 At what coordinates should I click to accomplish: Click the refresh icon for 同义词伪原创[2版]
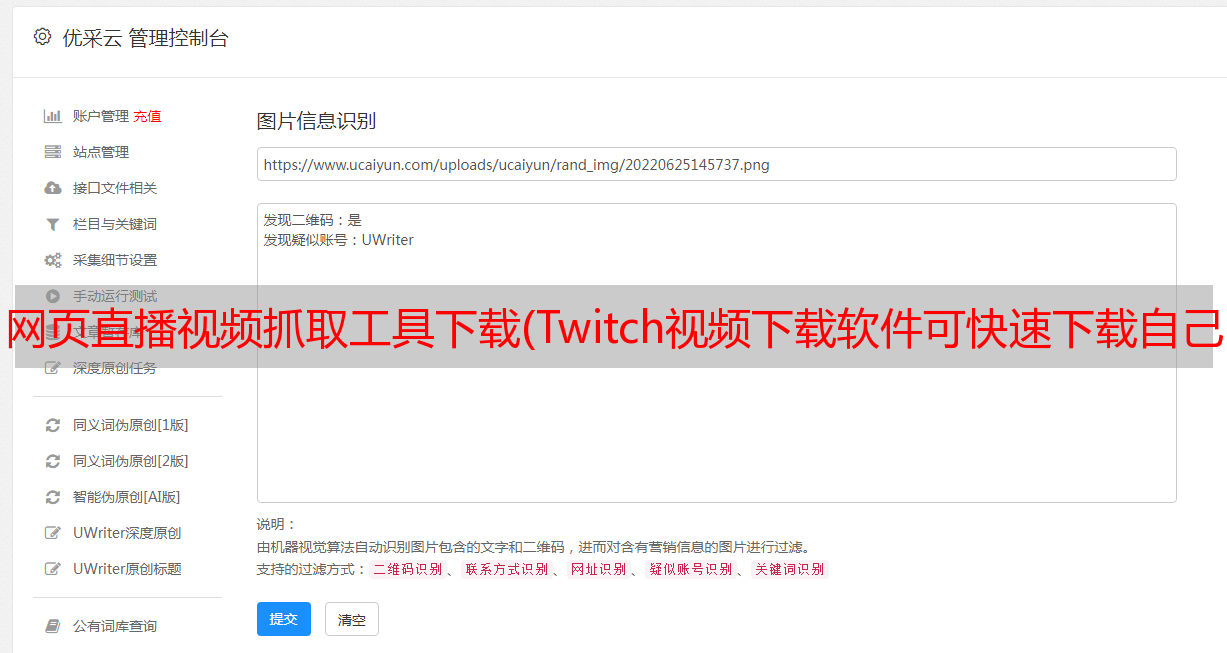53,461
